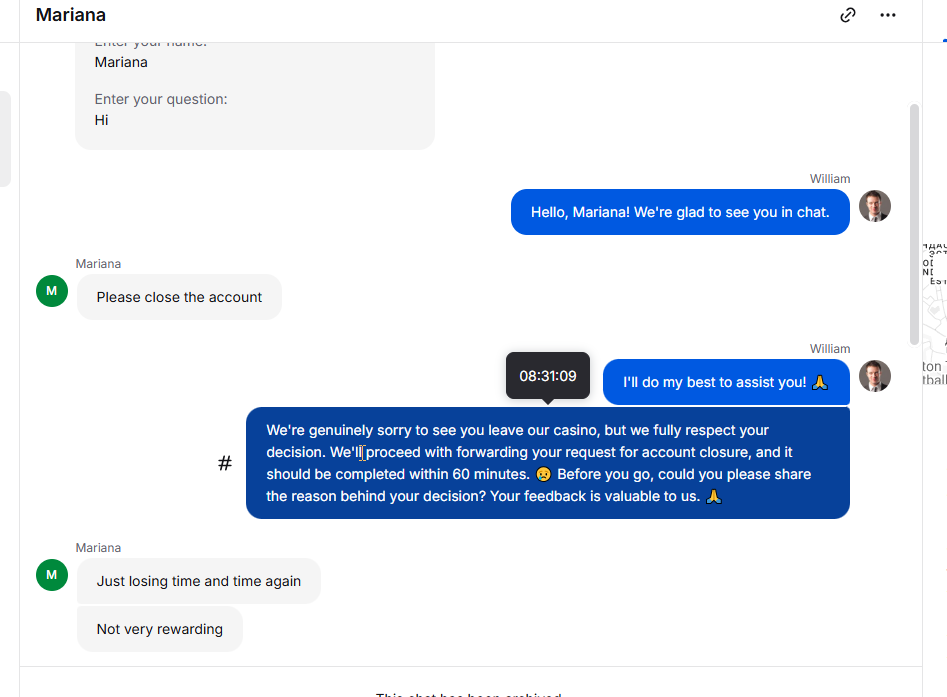Click William's avatar beside 'I'll do my best'
The height and width of the screenshot is (697, 947).
(x=875, y=376)
